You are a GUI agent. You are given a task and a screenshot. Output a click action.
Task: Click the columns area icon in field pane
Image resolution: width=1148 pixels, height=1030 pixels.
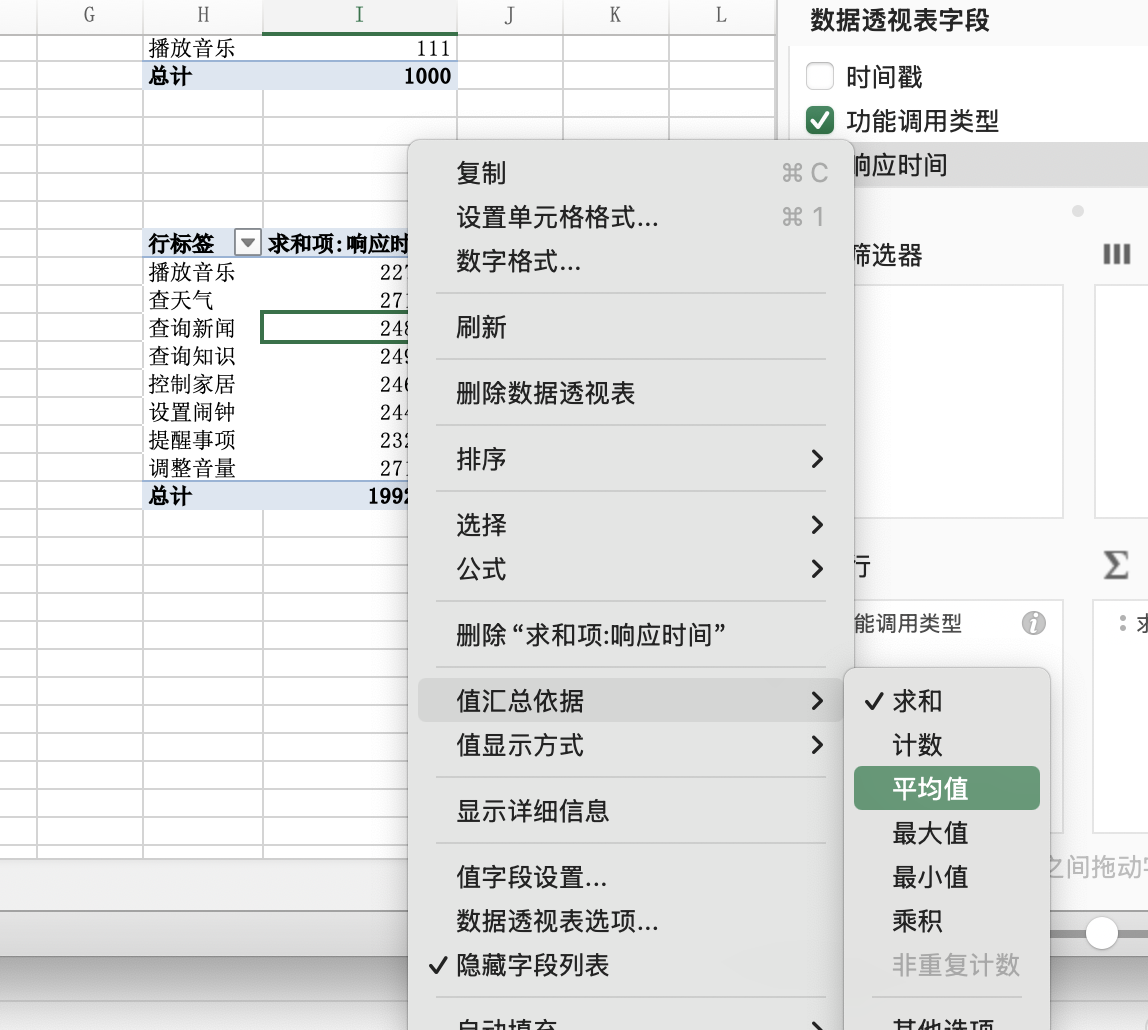pos(1117,254)
